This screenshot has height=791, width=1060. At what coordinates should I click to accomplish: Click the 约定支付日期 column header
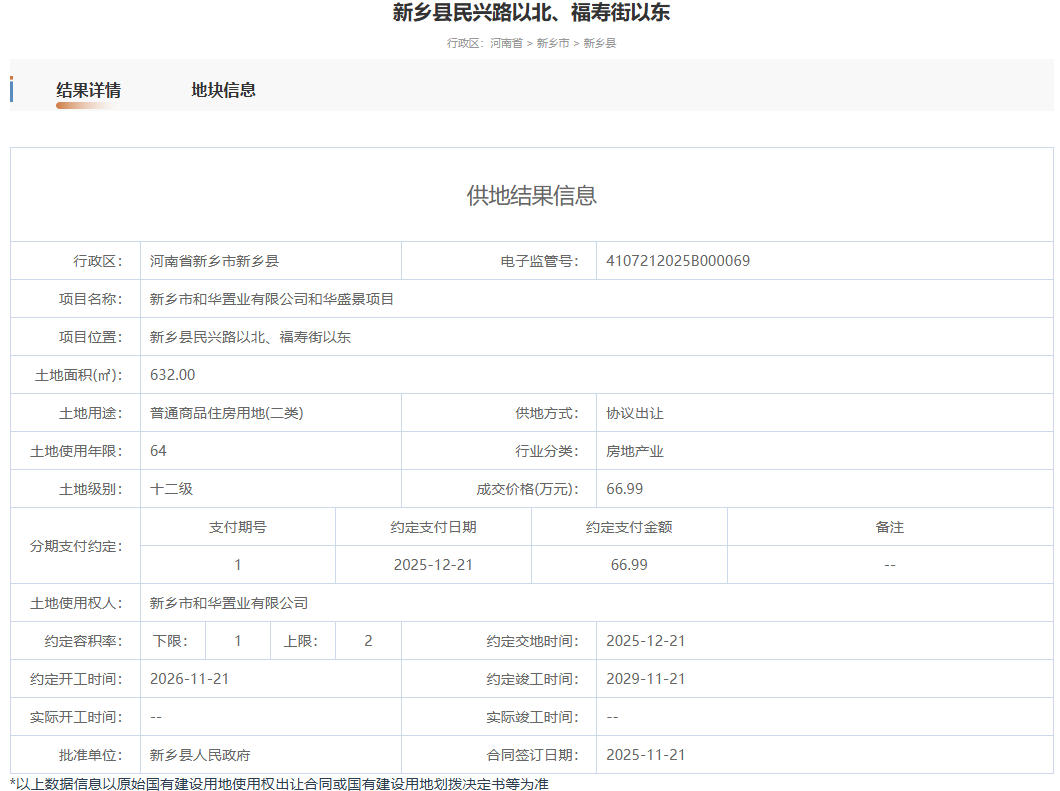point(433,527)
